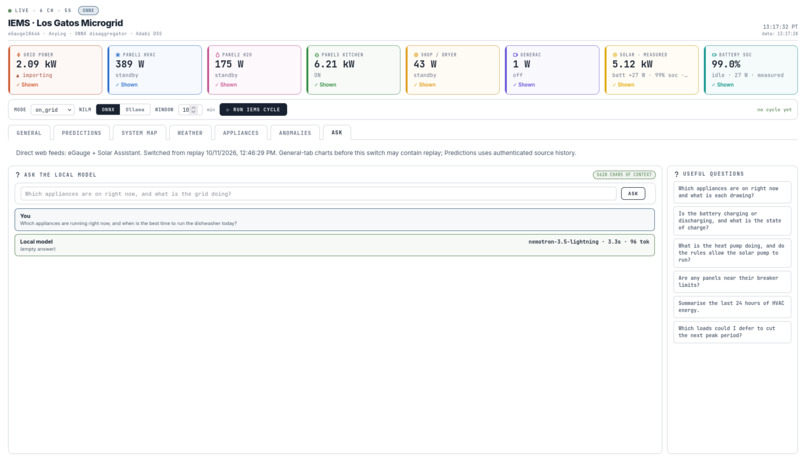
Task: Click the ASK submit button
Action: [x=633, y=194]
